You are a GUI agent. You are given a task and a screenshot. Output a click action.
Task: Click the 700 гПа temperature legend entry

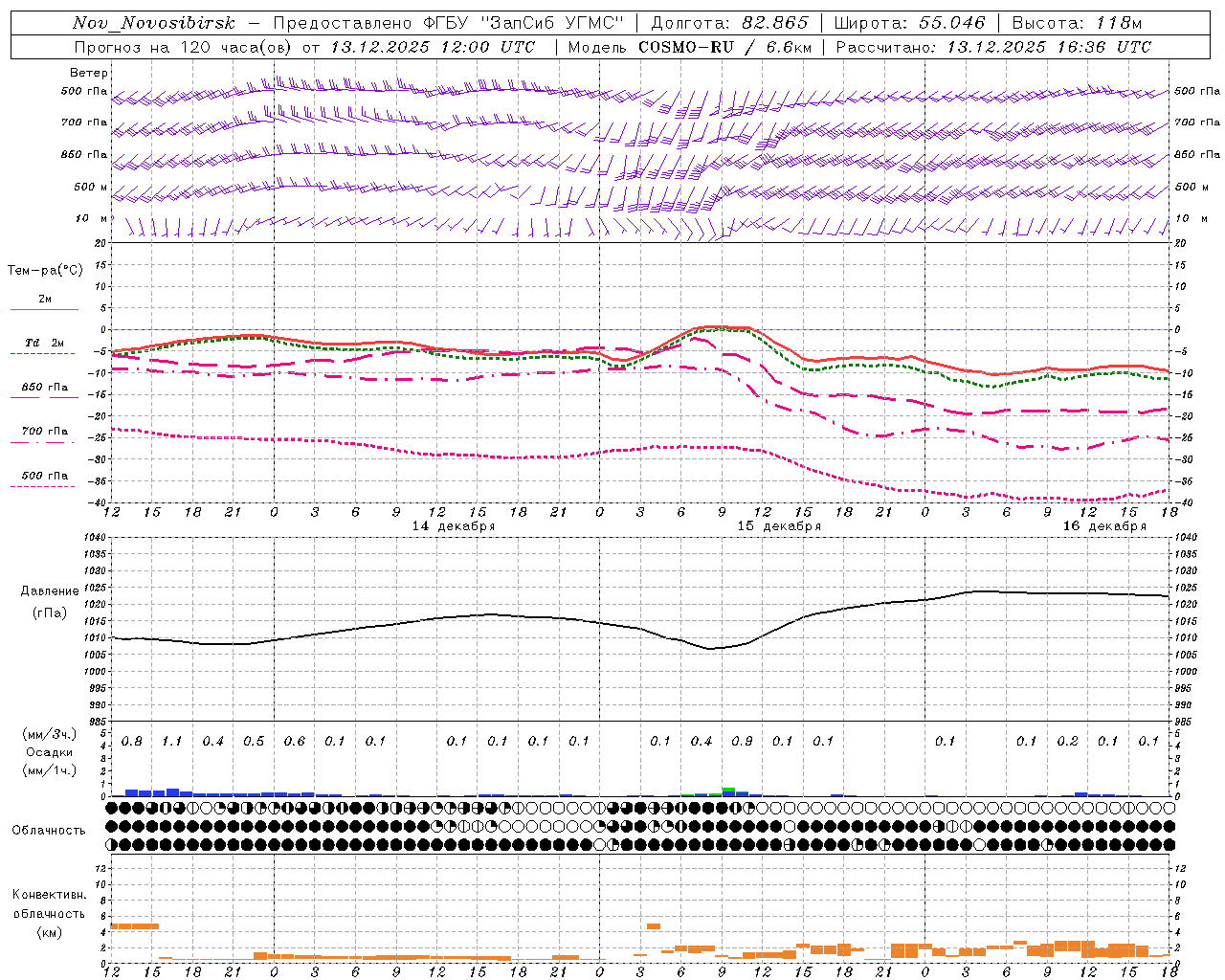45,432
